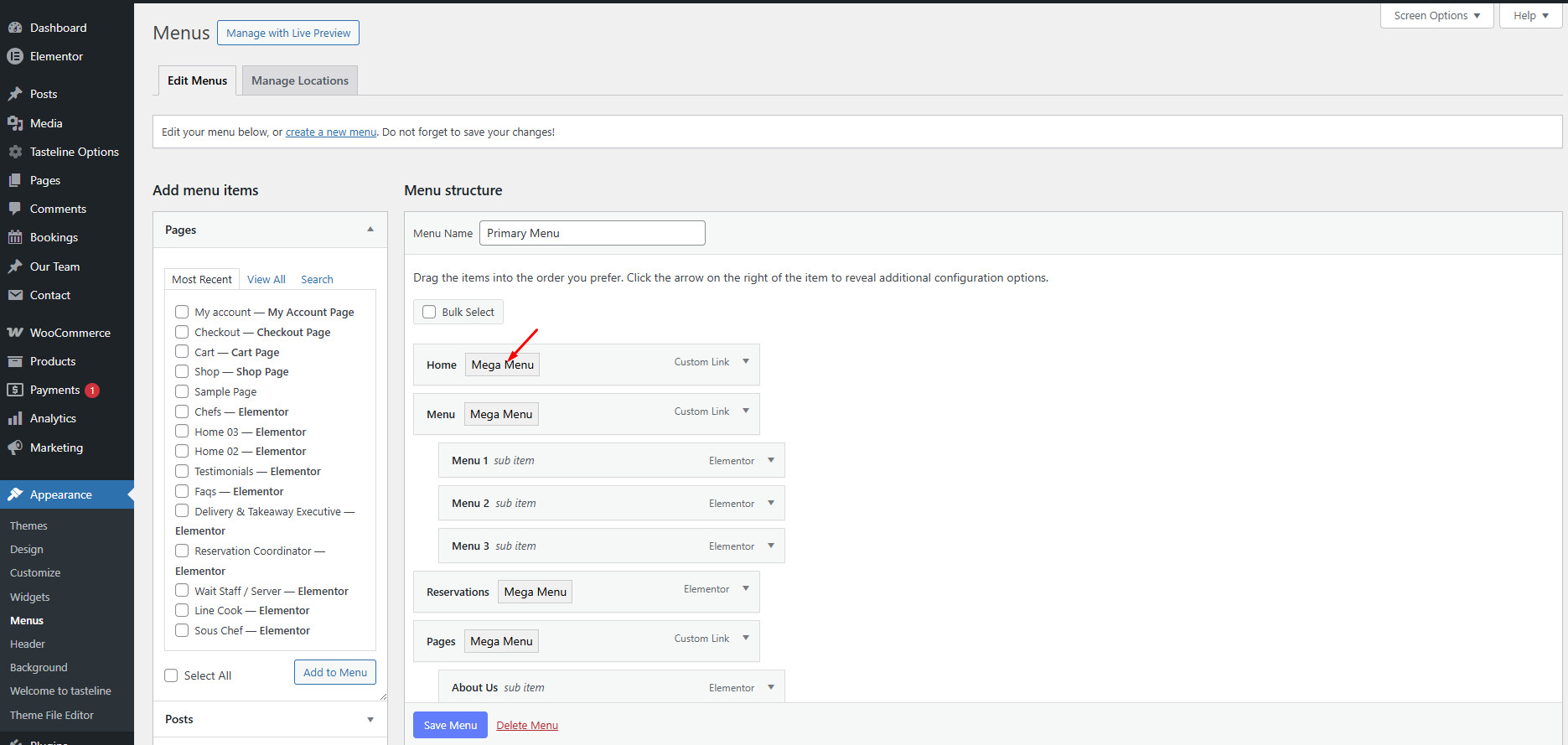Viewport: 1568px width, 745px height.
Task: Click the Marketing megaphone icon
Action: point(15,448)
